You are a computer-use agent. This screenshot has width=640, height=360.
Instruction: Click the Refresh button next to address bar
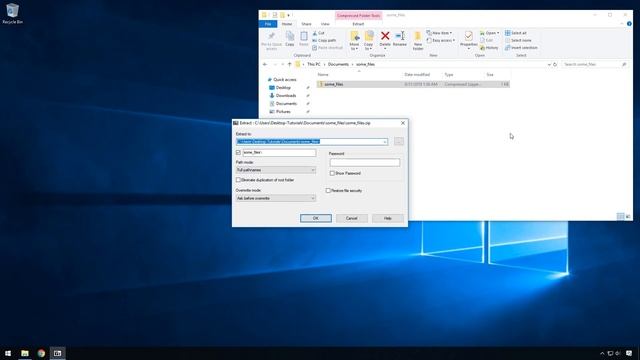point(555,64)
